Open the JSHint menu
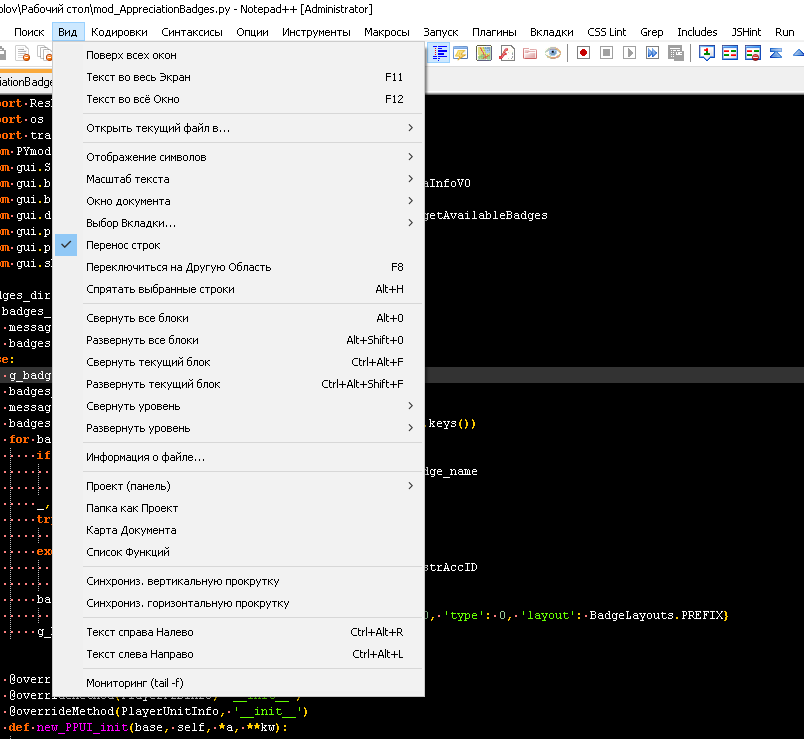This screenshot has width=804, height=739. coord(746,32)
